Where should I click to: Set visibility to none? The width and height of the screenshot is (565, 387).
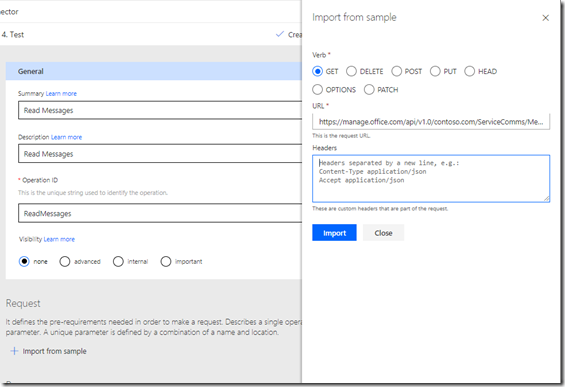[24, 261]
